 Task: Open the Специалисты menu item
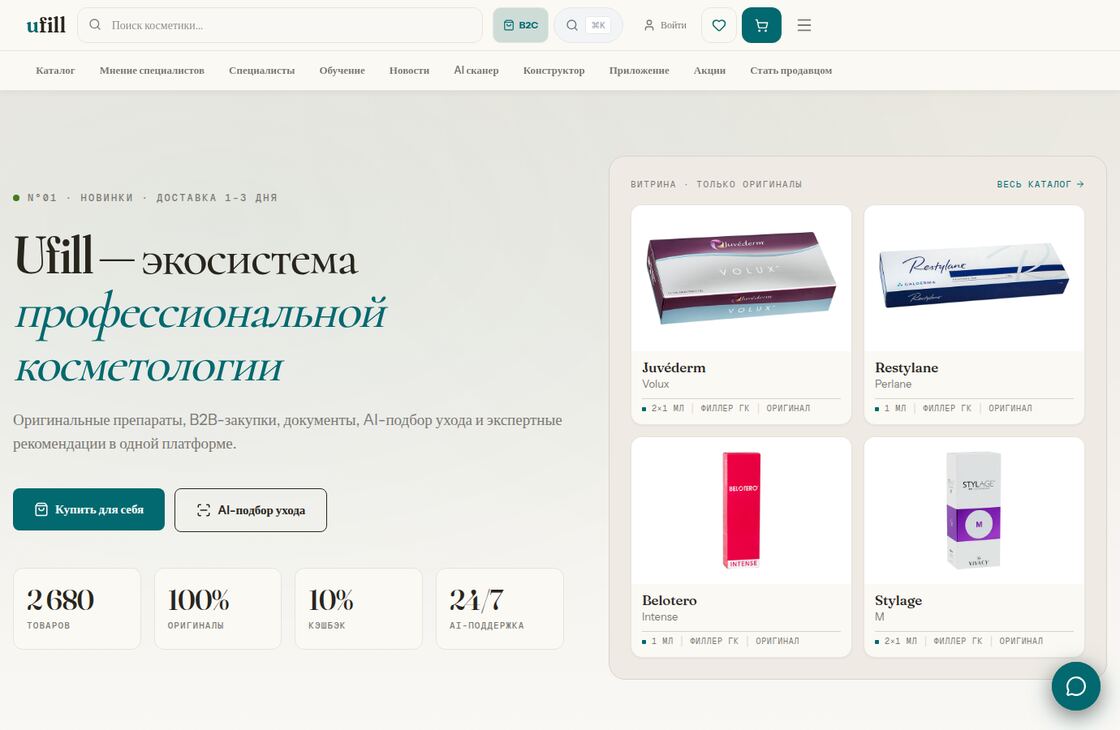tap(261, 70)
